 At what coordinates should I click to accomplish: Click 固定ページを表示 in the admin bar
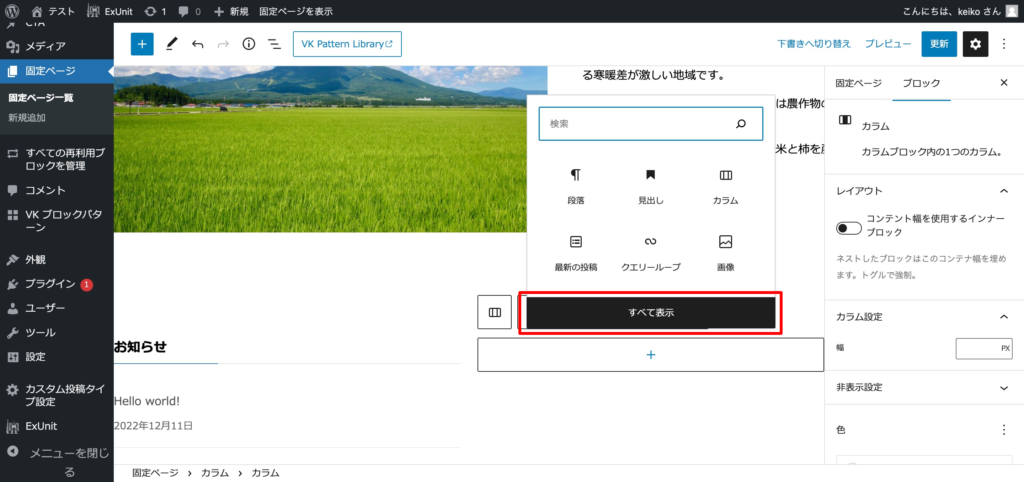click(x=296, y=11)
